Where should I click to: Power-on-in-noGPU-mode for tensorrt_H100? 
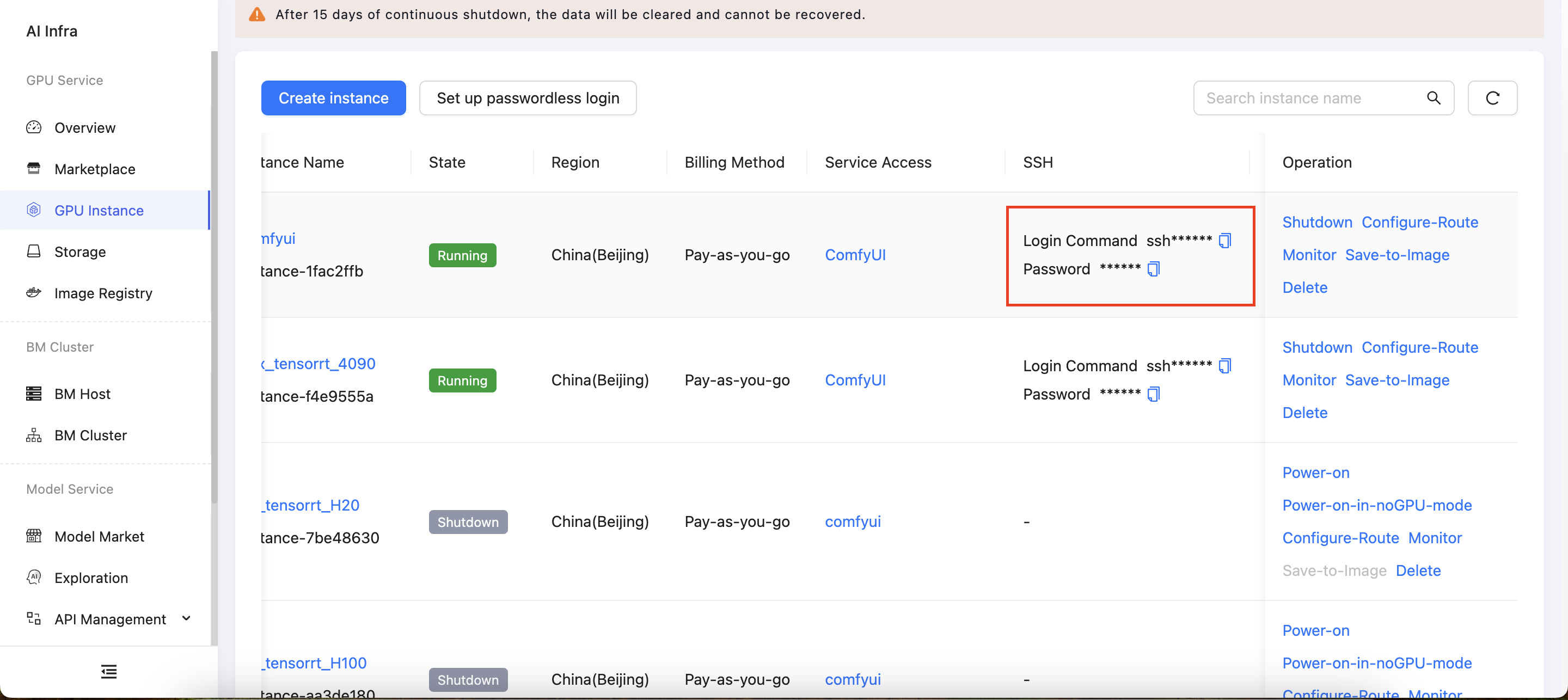tap(1377, 664)
